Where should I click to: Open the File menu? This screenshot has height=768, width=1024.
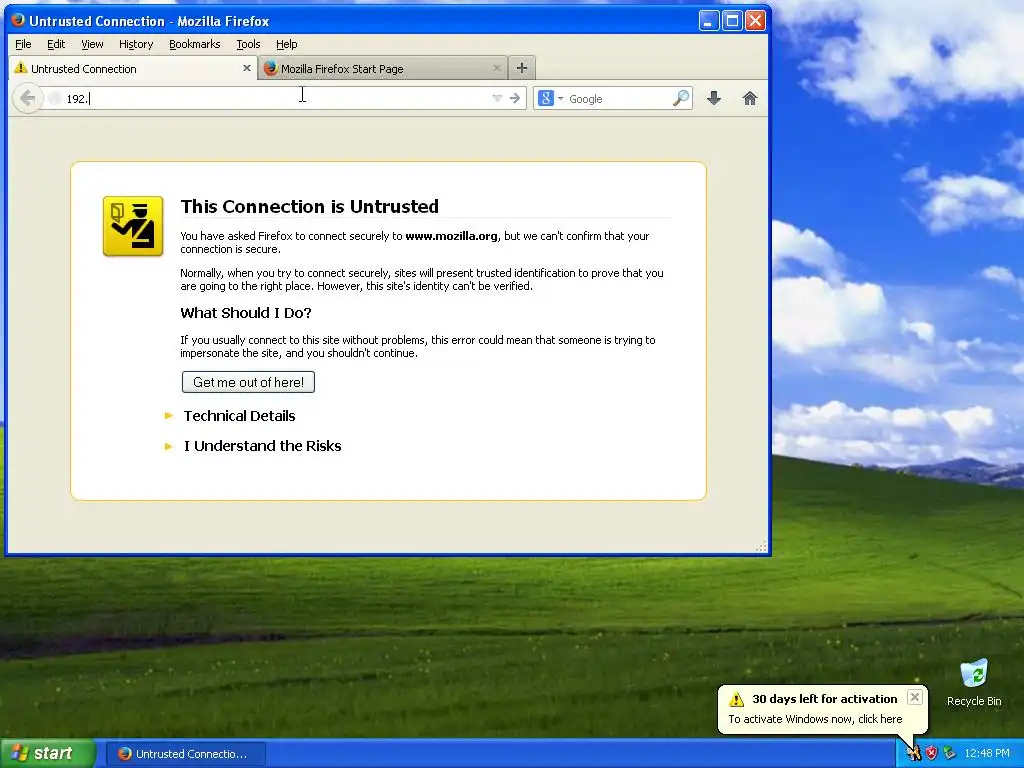coord(23,44)
